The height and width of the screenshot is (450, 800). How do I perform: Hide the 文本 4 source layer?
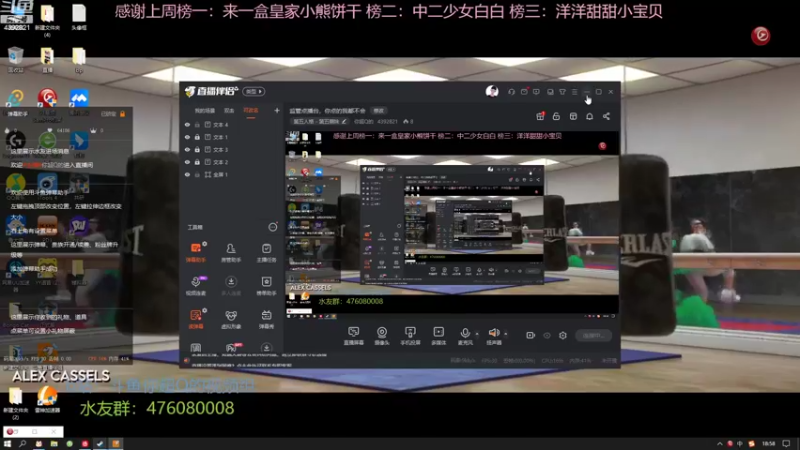coord(187,124)
